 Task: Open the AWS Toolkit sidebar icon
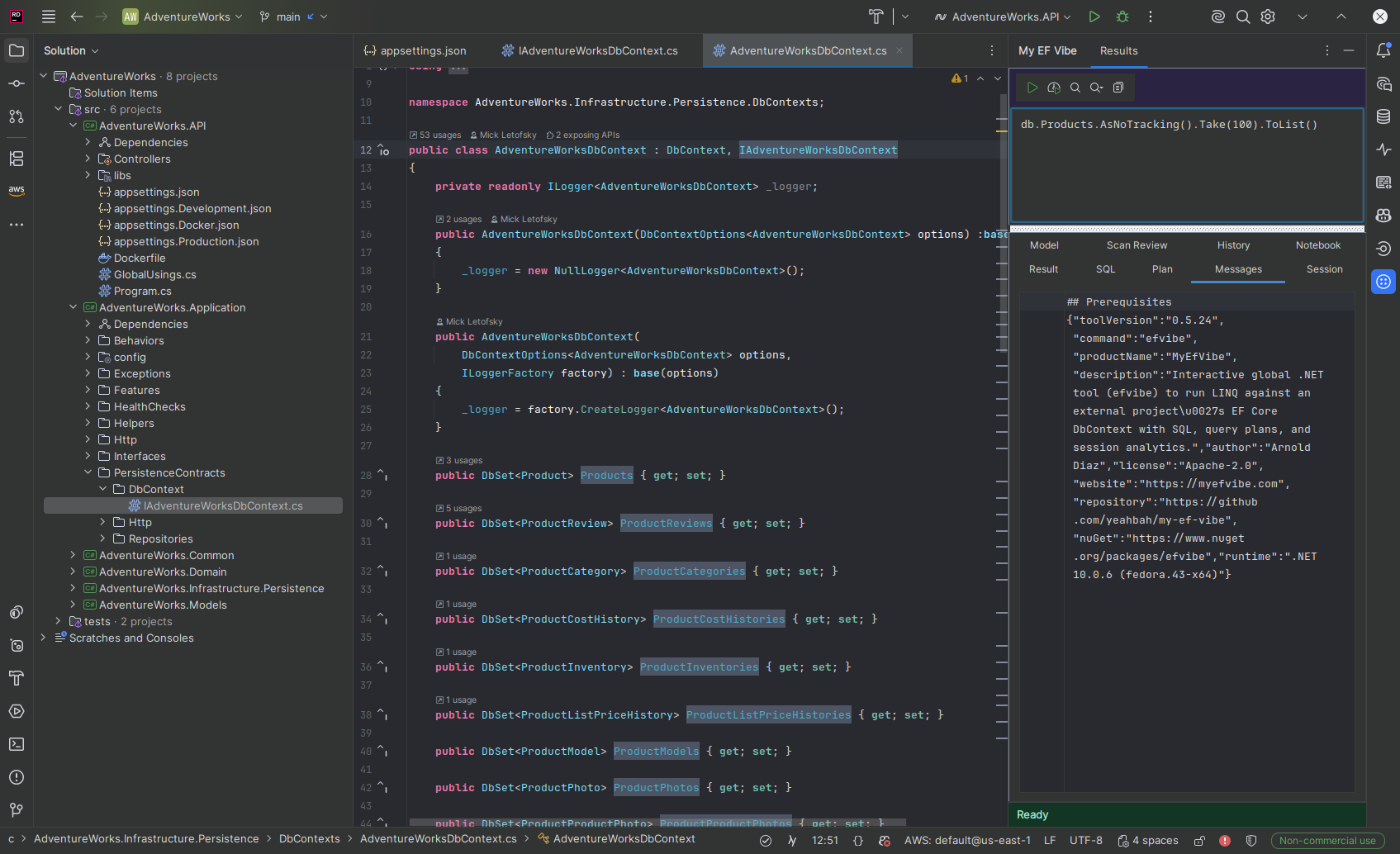click(x=17, y=191)
